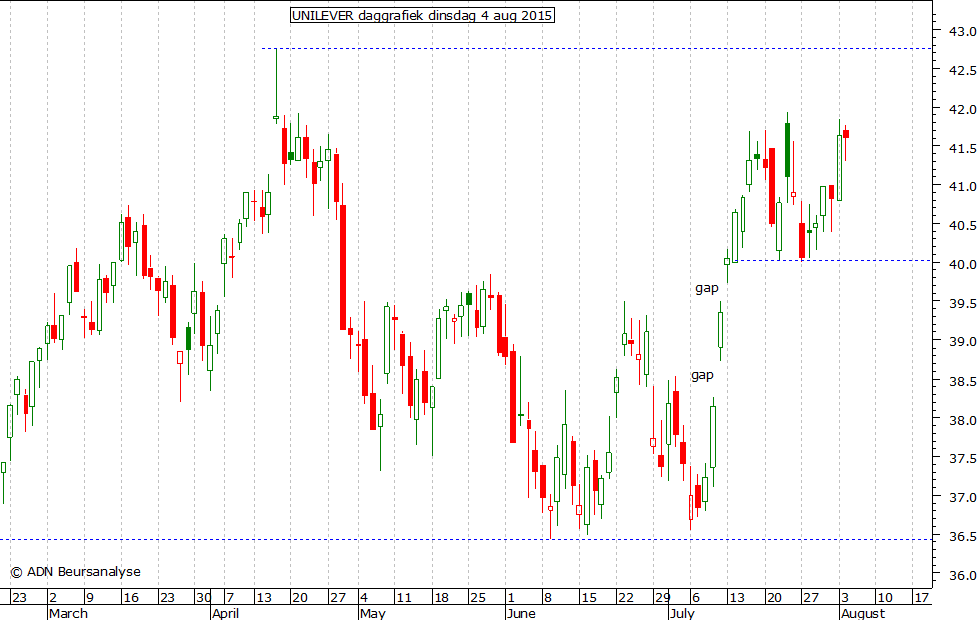Click the April month label
980x620 pixels.
[226, 613]
